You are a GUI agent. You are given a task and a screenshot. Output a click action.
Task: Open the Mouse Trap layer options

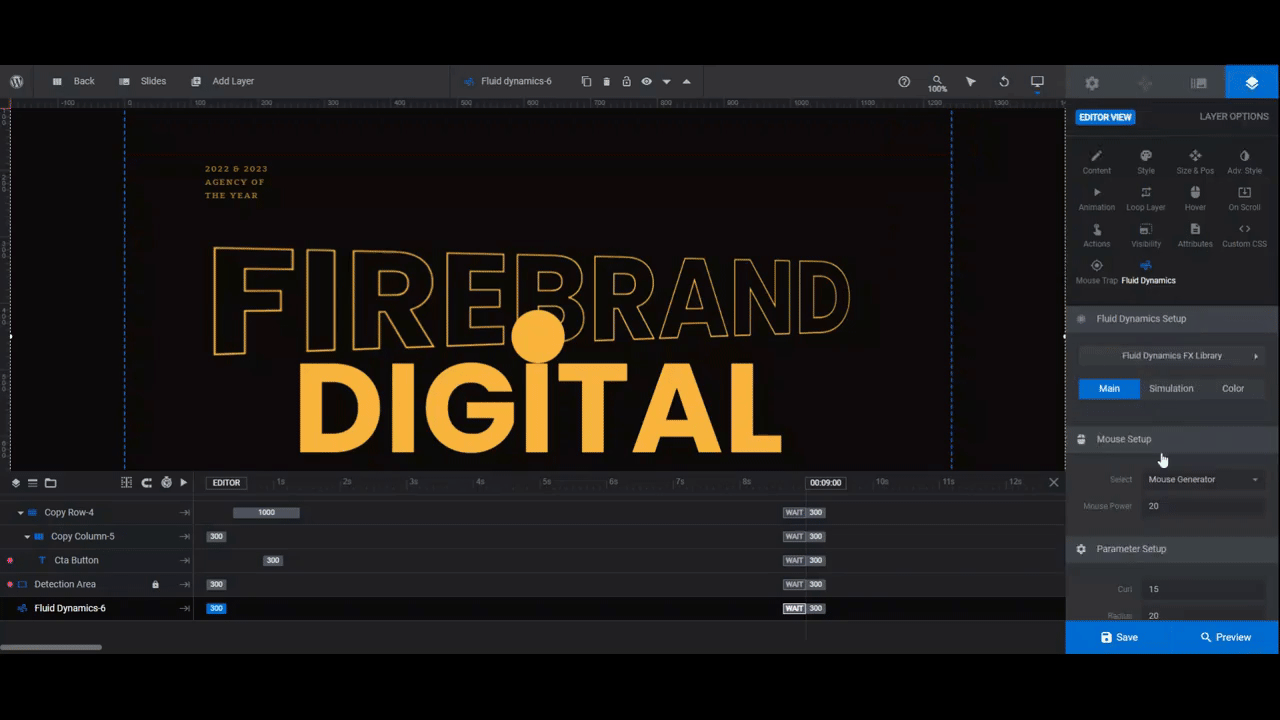[x=1096, y=272]
